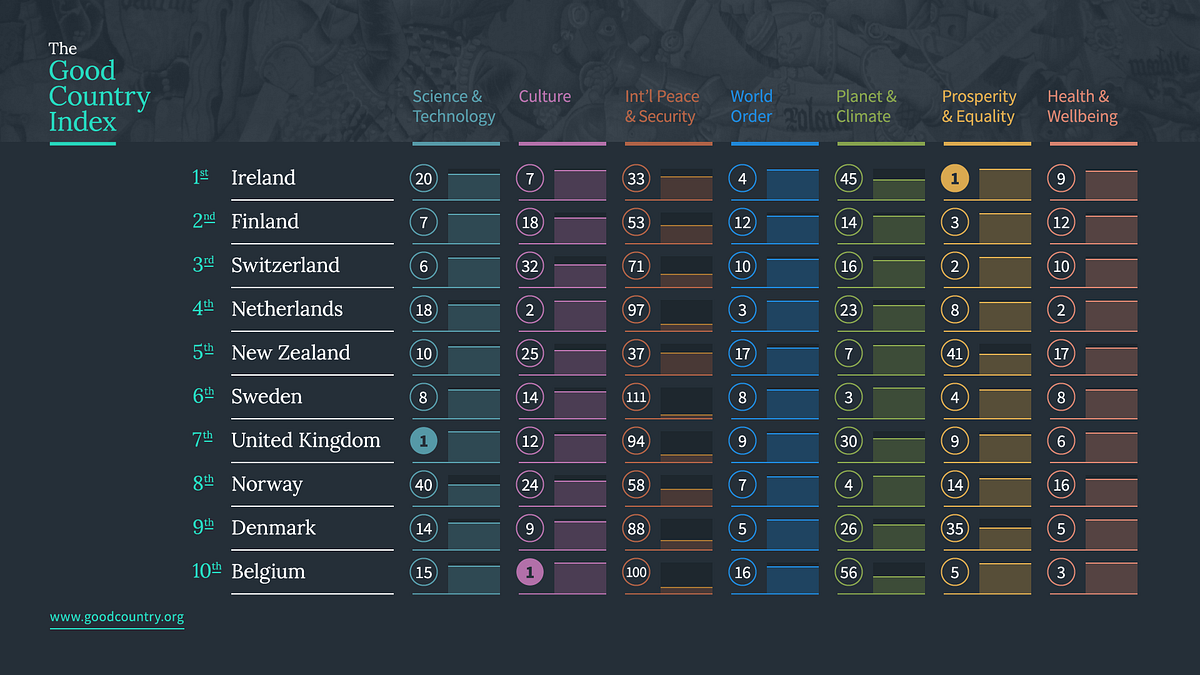Open the www.goodcountry.org link
Viewport: 1200px width, 675px height.
117,617
